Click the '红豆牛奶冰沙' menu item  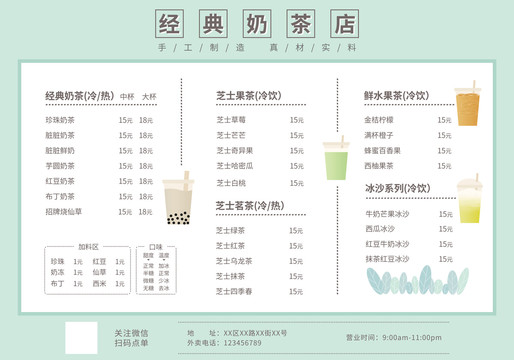point(387,244)
